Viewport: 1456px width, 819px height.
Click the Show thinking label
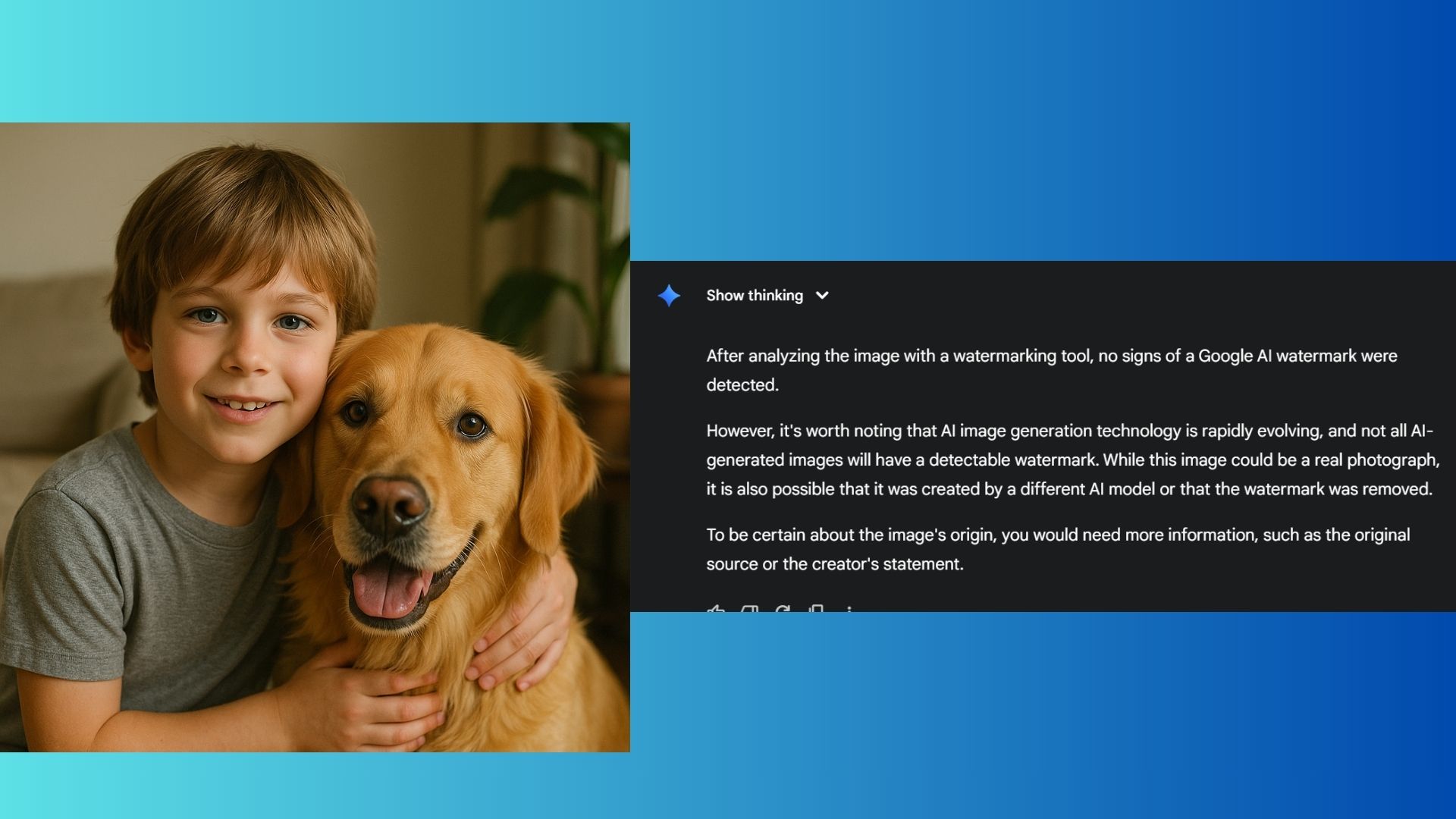tap(754, 296)
